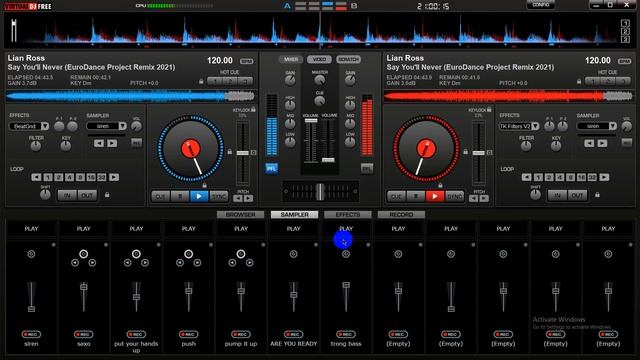Nudge left deck pitch down arrow
This screenshot has width=640, height=360.
[x=238, y=198]
